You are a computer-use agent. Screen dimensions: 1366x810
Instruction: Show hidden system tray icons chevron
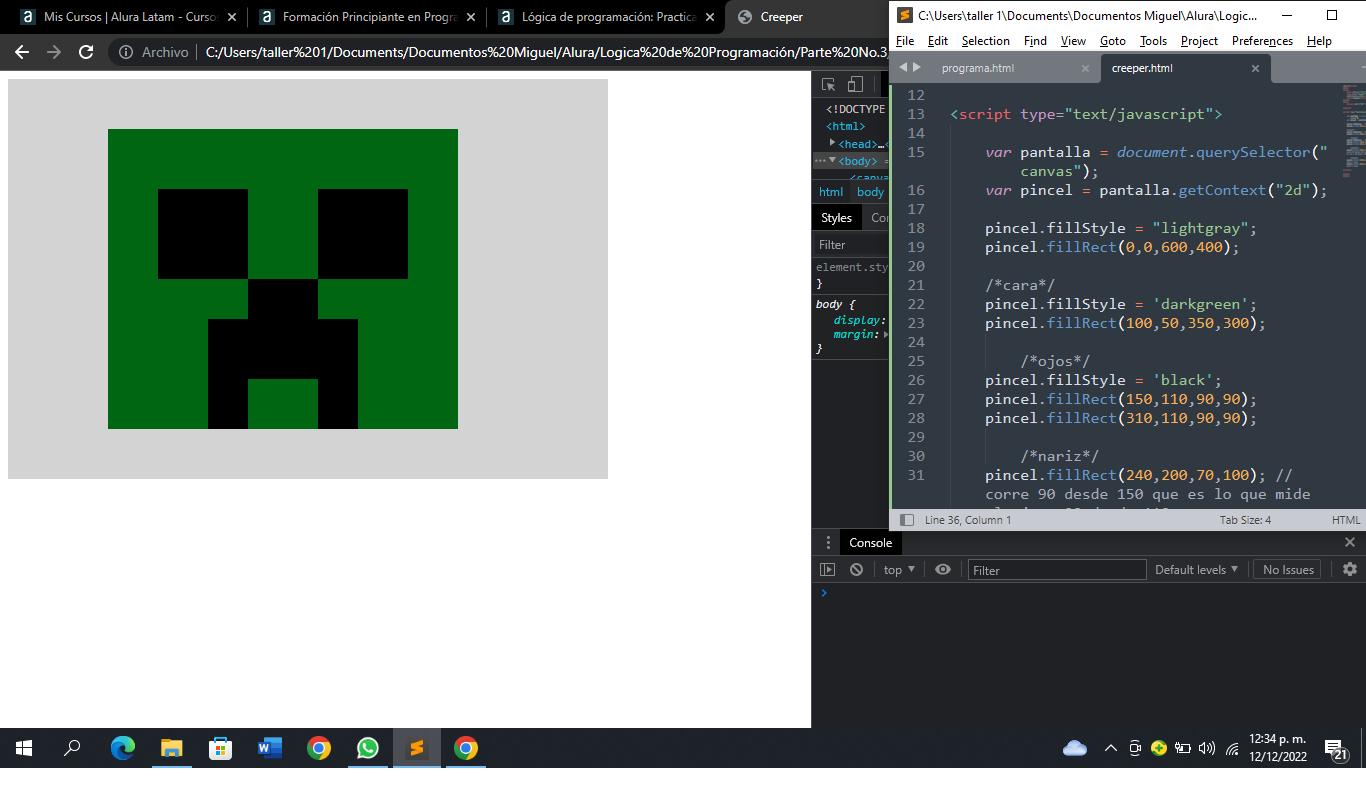[1110, 748]
